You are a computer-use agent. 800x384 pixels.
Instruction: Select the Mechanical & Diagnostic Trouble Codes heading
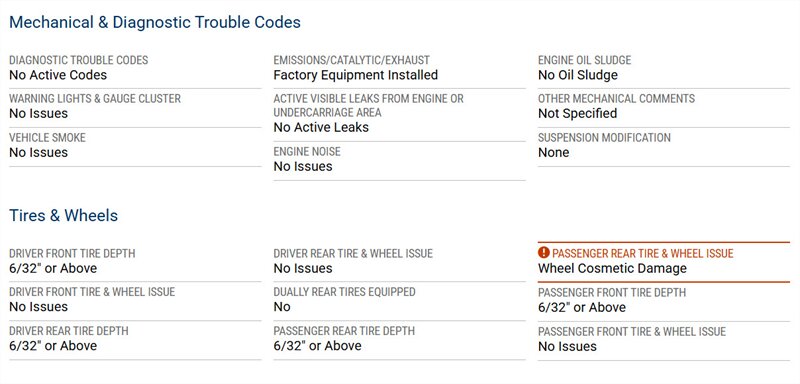(155, 22)
